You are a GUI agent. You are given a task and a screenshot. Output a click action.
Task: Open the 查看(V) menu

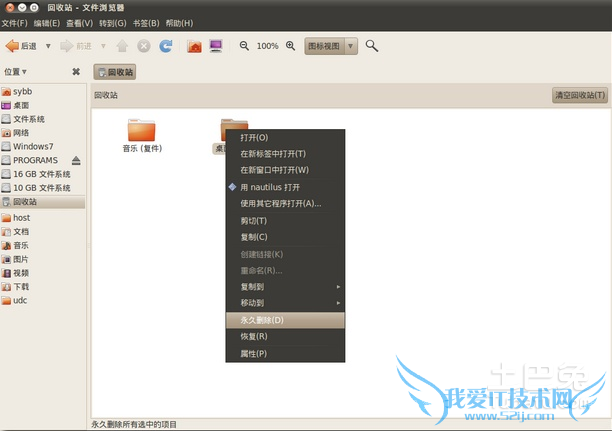point(80,23)
